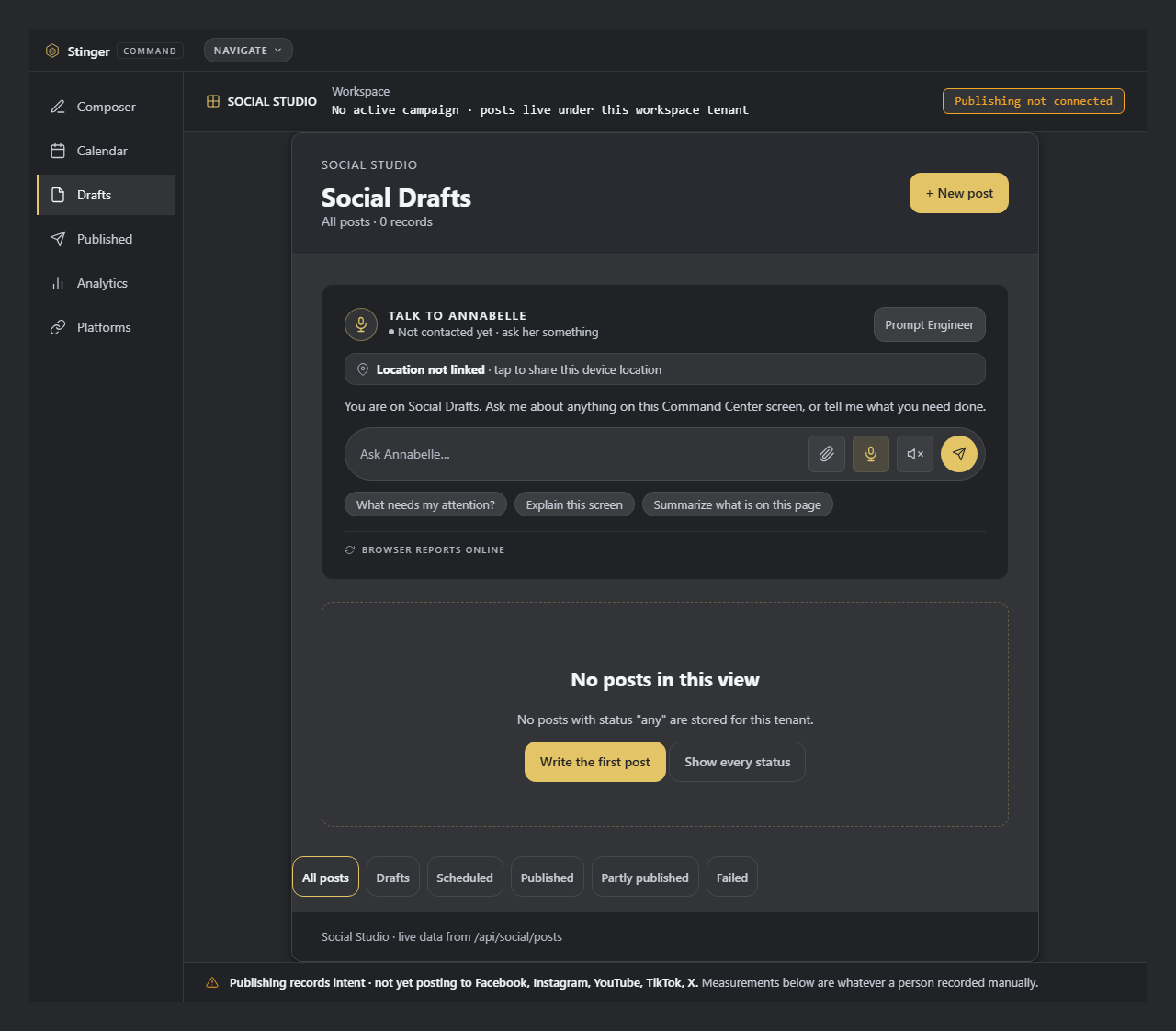Click Annabelle's round microphone avatar icon
This screenshot has height=1031, width=1176.
click(361, 323)
